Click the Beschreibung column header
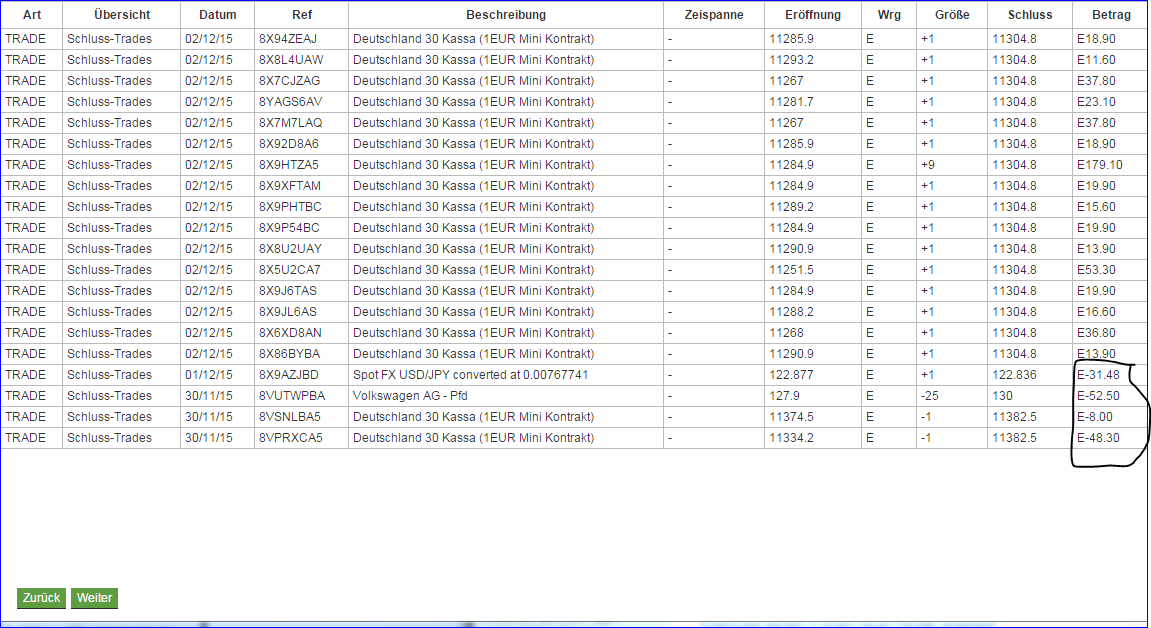 pos(505,15)
